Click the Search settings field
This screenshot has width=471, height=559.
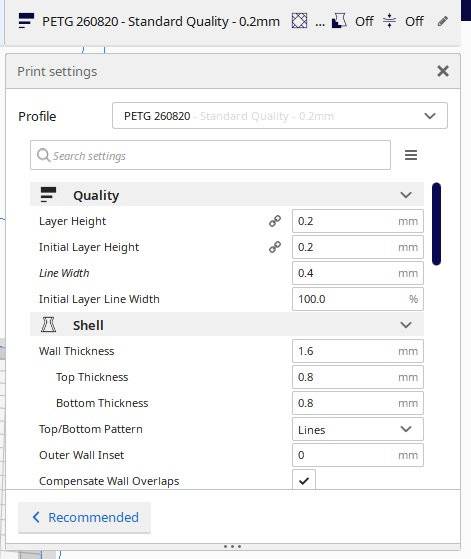(210, 155)
